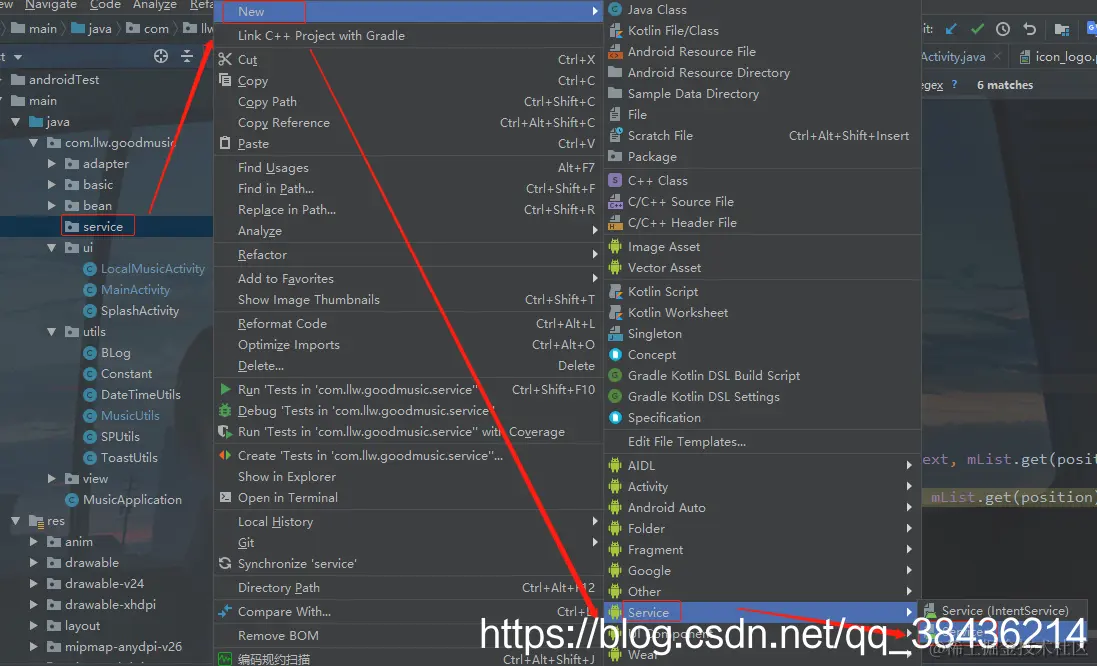The image size is (1097, 666).
Task: Expand the bean folder
Action: pos(51,206)
